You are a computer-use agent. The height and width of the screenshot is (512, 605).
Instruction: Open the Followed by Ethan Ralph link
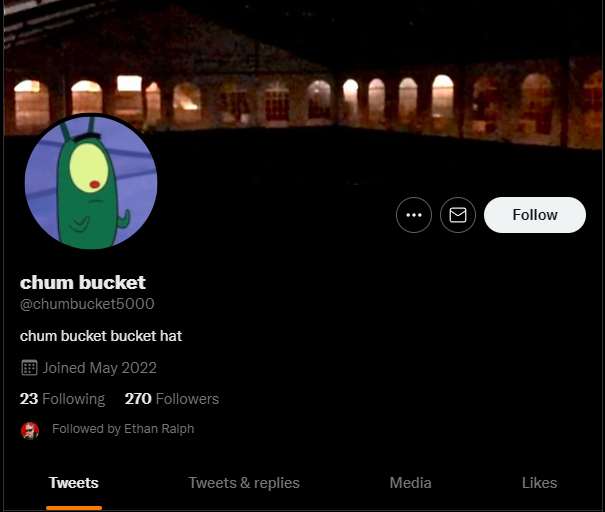click(x=123, y=429)
